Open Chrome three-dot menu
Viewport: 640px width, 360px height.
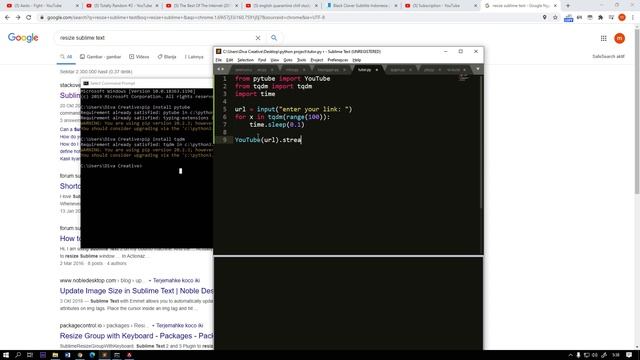click(633, 18)
